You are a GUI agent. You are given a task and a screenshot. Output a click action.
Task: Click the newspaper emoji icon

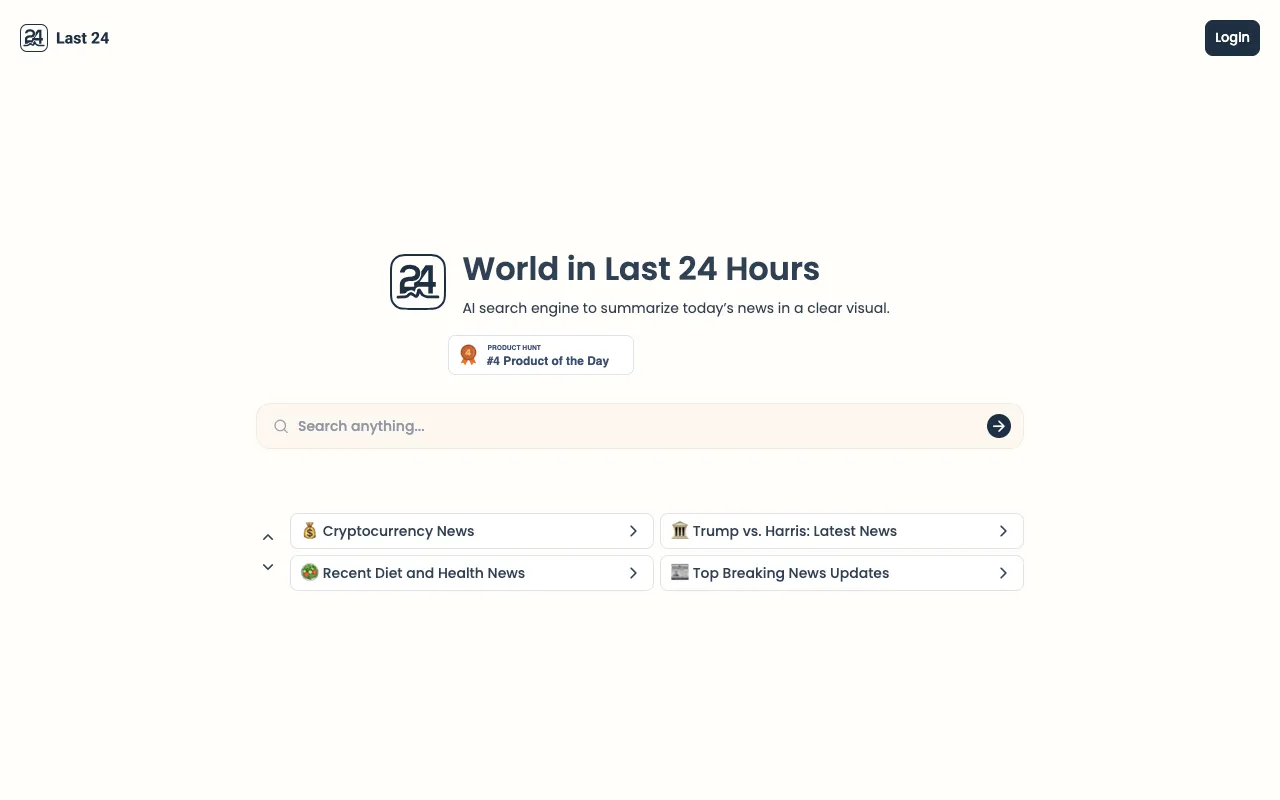[x=680, y=573]
